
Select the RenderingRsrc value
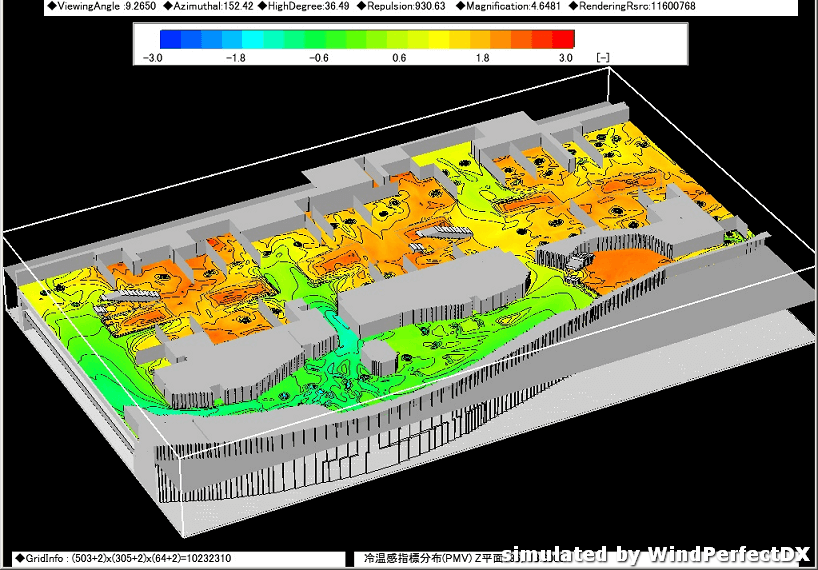pos(631,6)
